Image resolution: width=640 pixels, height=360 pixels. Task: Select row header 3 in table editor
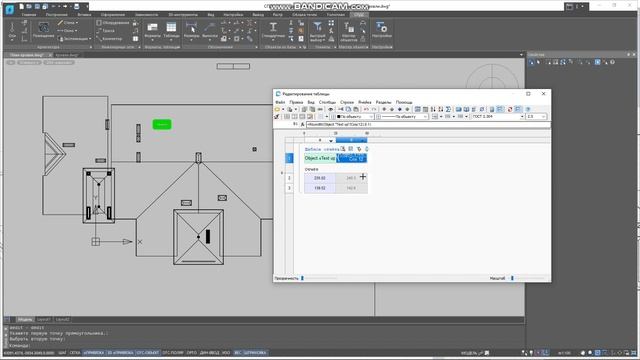(x=289, y=188)
